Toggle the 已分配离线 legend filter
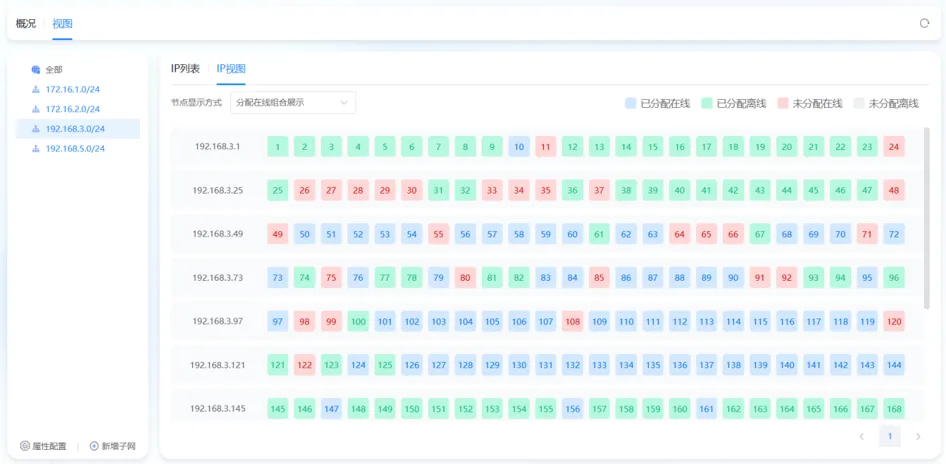This screenshot has height=465, width=946. coord(733,103)
